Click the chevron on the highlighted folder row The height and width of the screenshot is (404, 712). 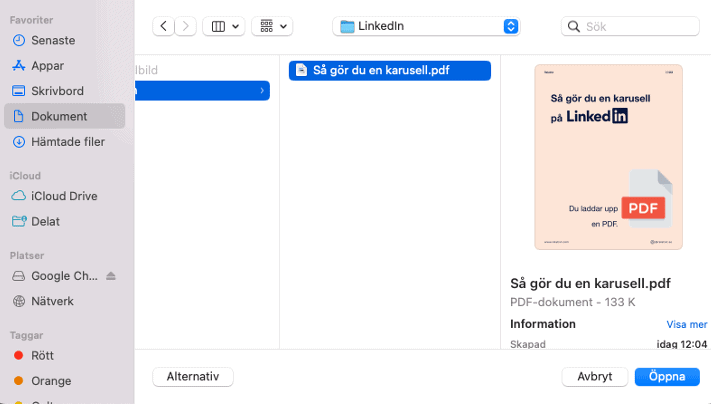(x=262, y=90)
